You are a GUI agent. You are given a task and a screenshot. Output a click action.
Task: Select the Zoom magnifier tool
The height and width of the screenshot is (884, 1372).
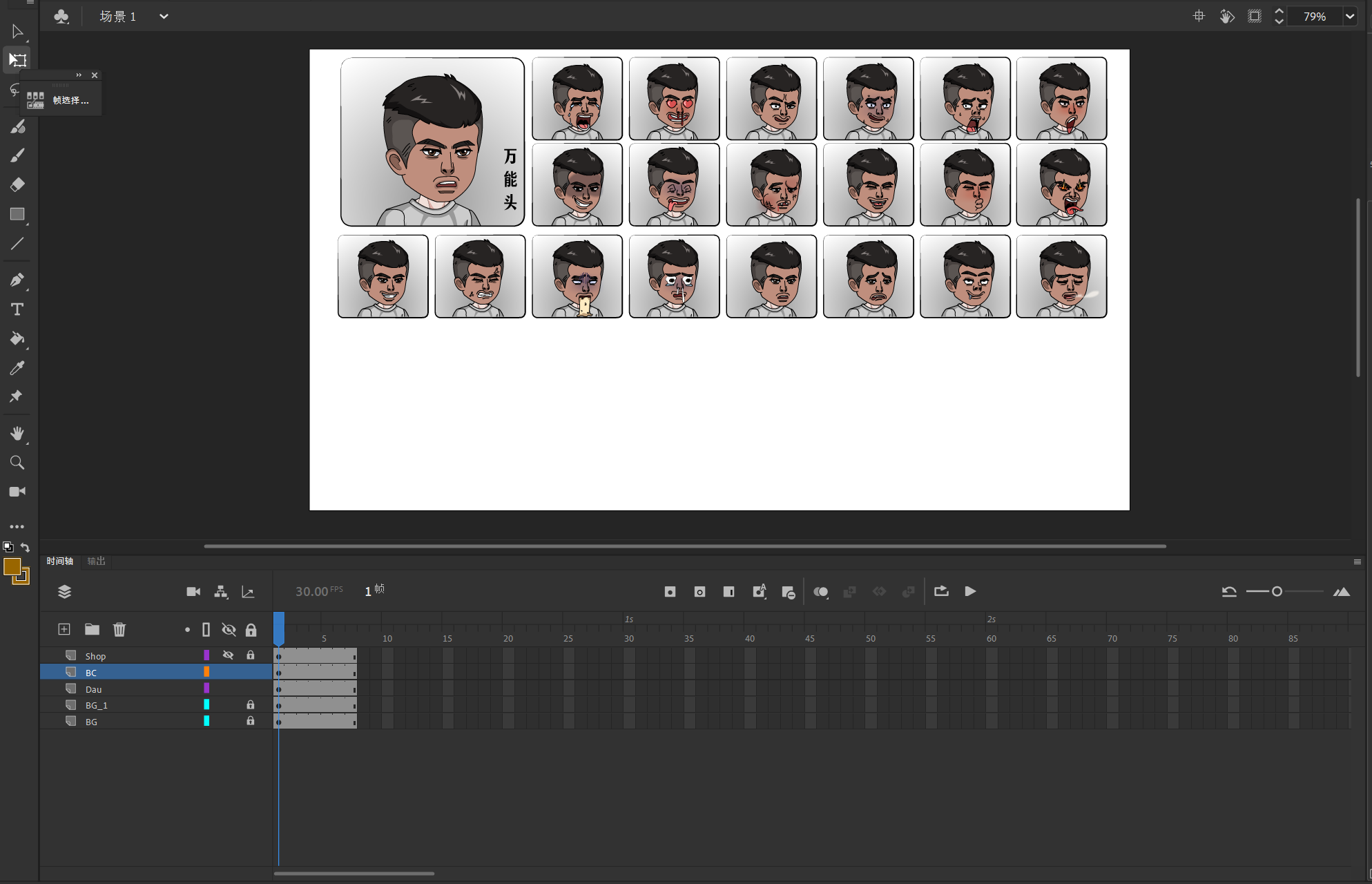(x=17, y=463)
